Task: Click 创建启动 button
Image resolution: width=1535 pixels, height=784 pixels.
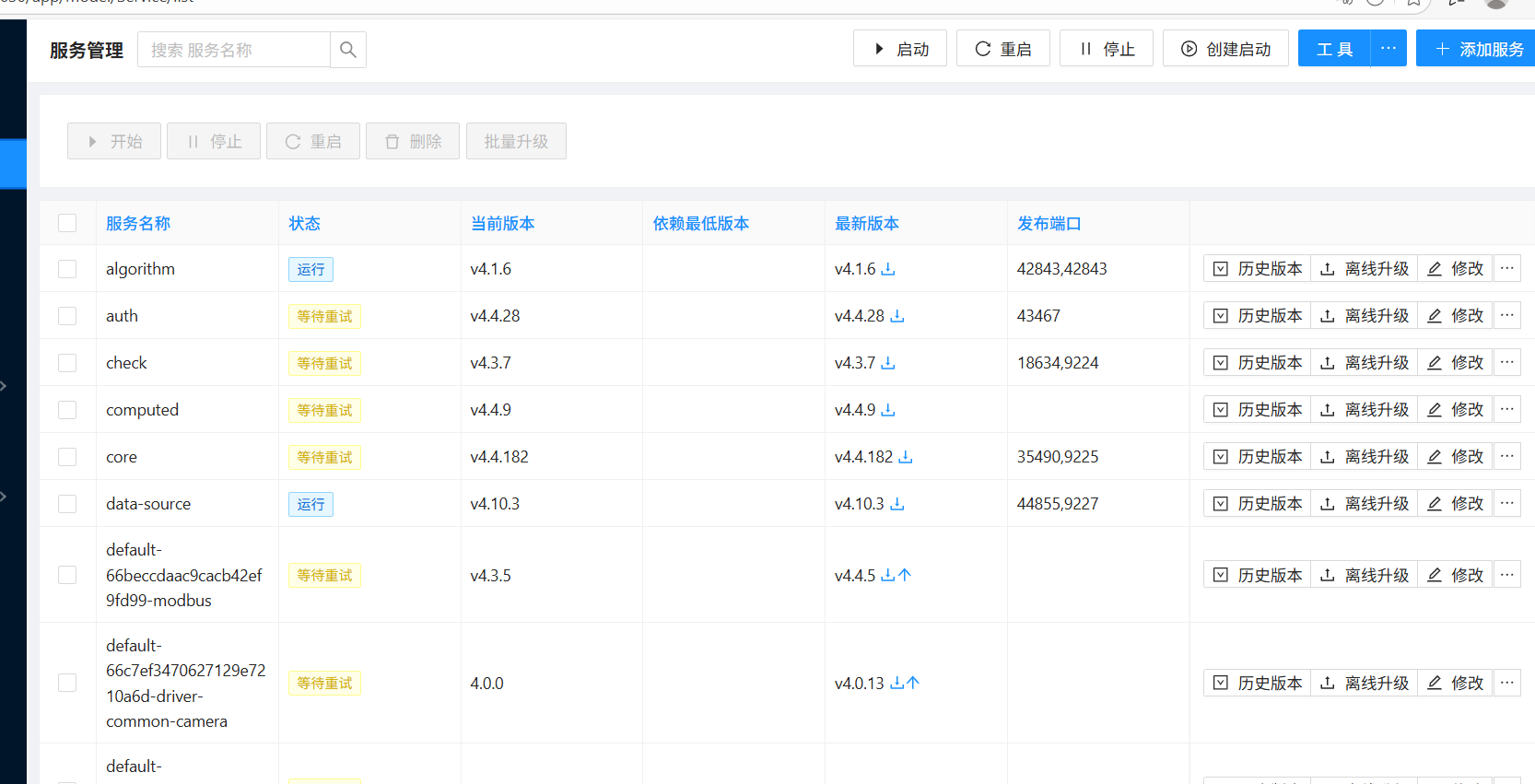Action: click(1225, 49)
